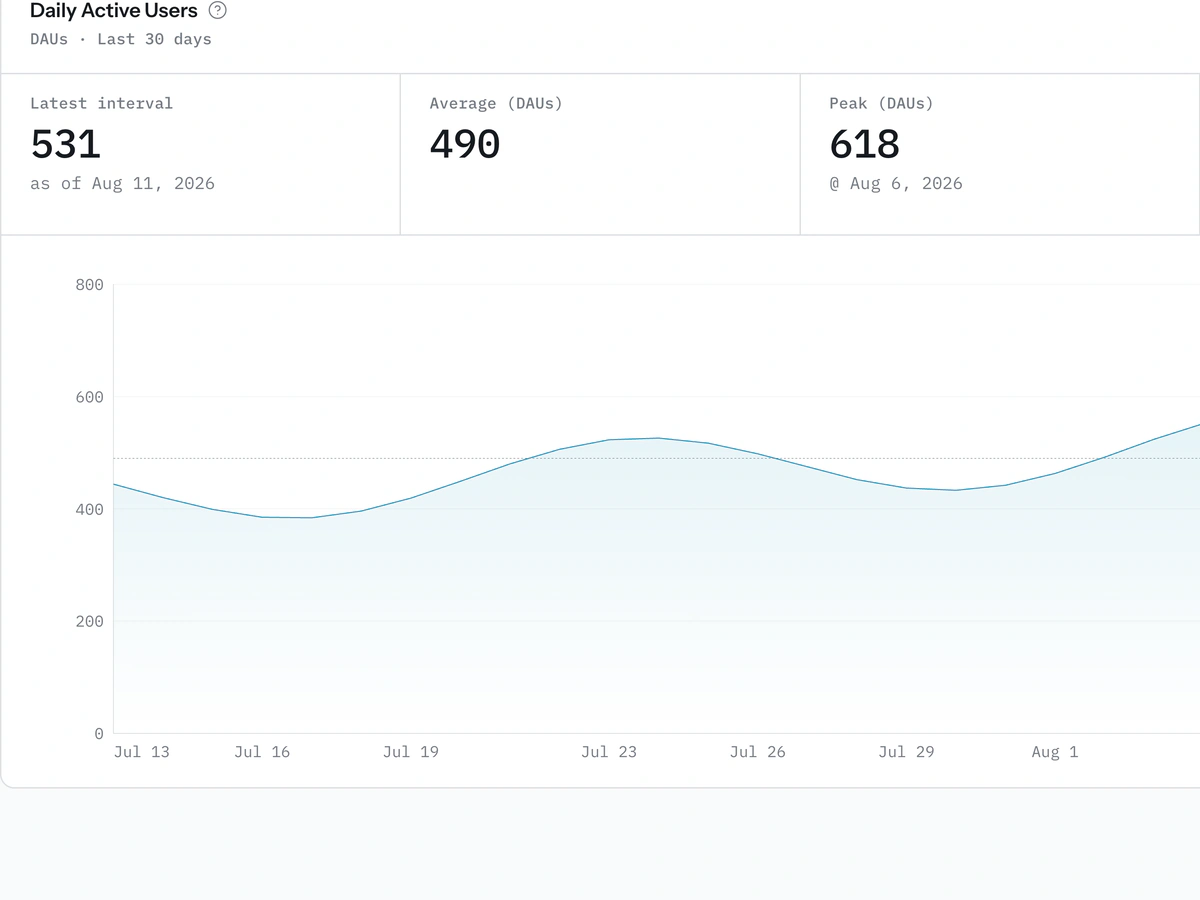Click the 0 y-axis label

click(x=99, y=733)
